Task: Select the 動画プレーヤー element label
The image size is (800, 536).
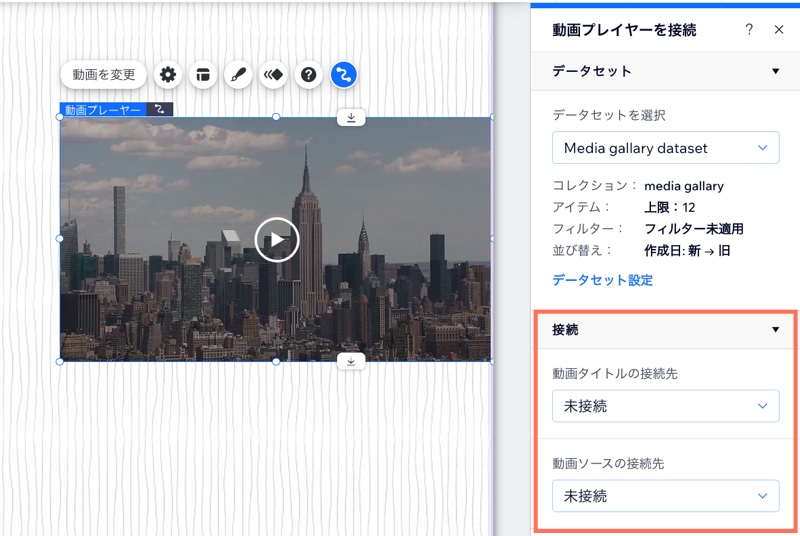Action: pyautogui.click(x=103, y=109)
